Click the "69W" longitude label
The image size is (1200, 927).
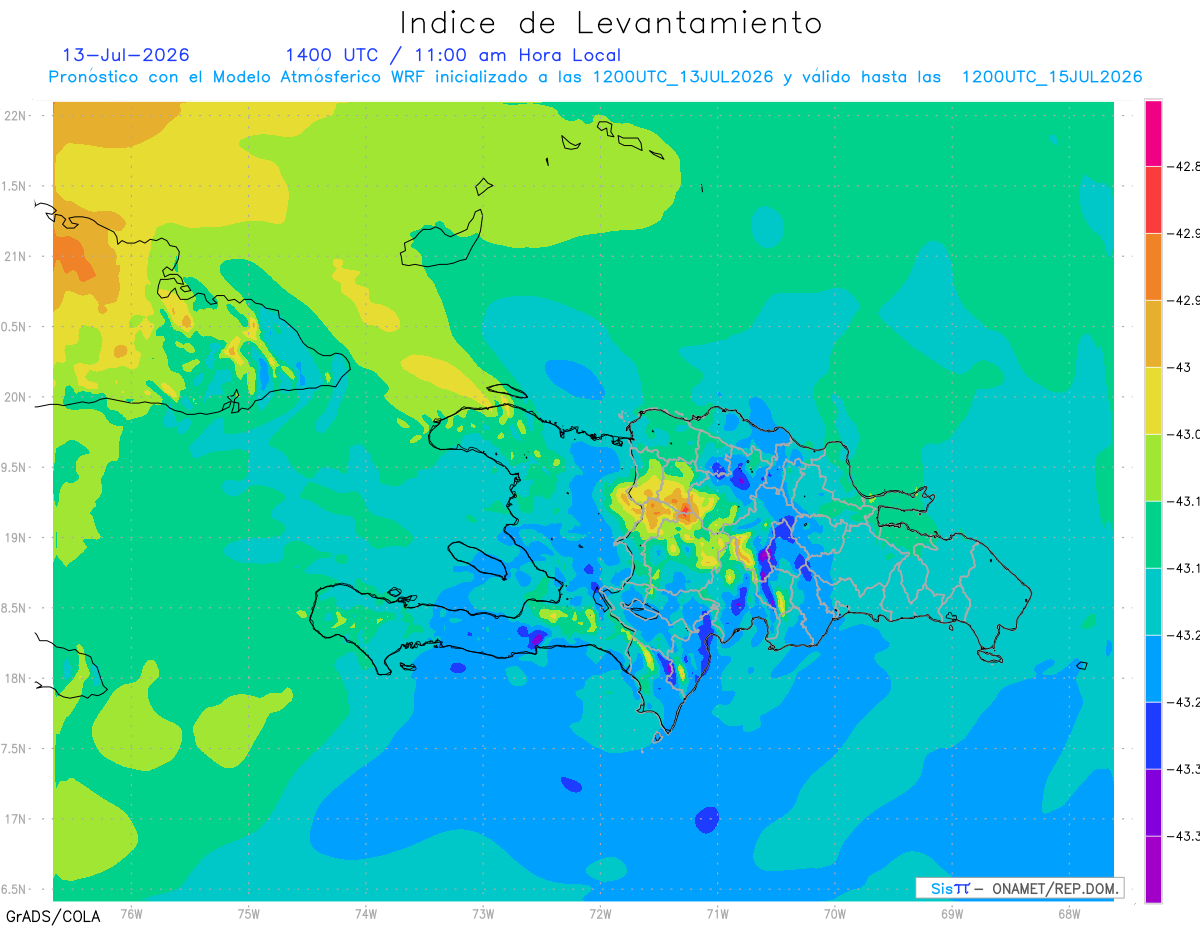click(952, 913)
